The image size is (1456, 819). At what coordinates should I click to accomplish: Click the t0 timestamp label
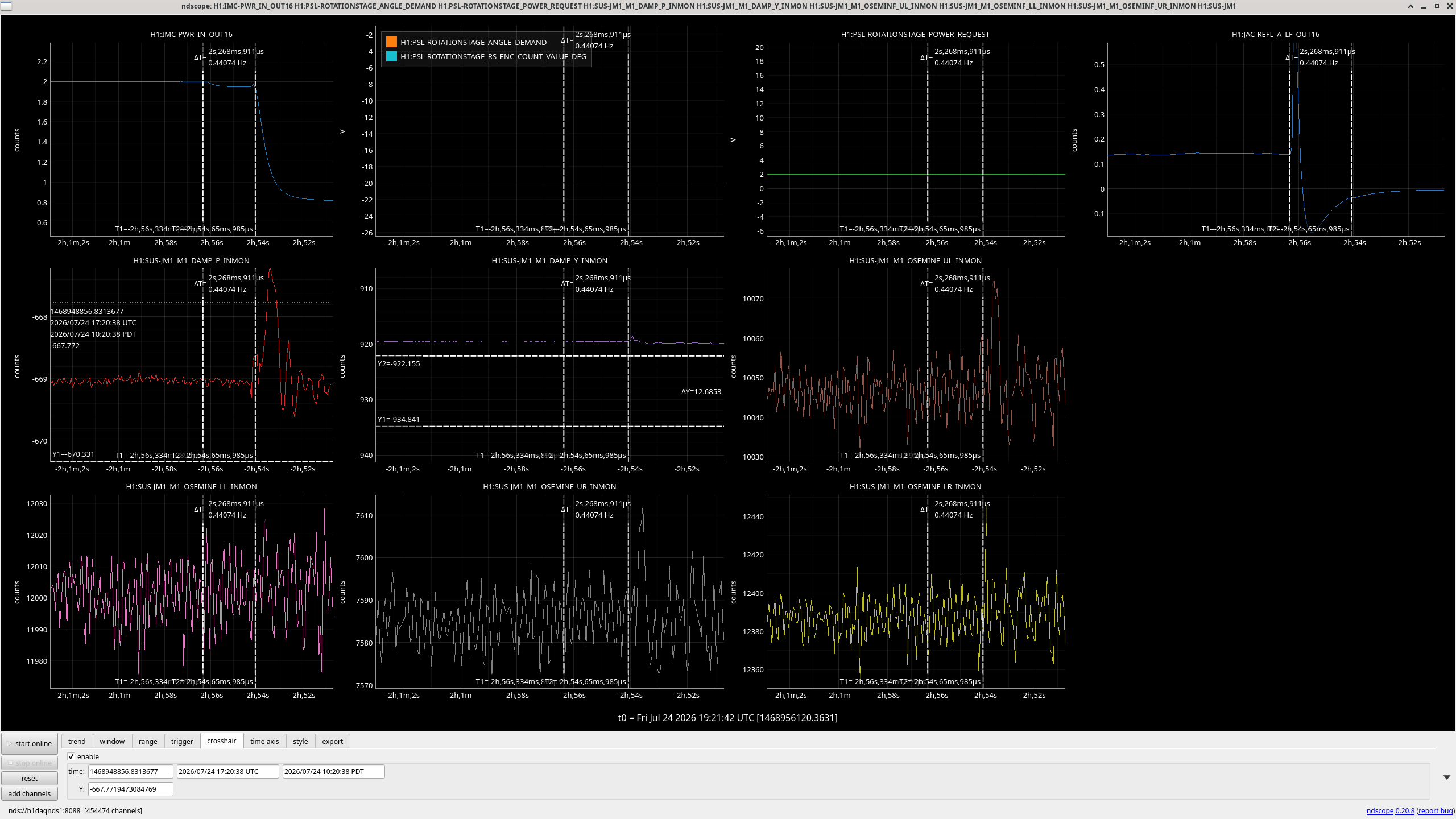pos(728,718)
